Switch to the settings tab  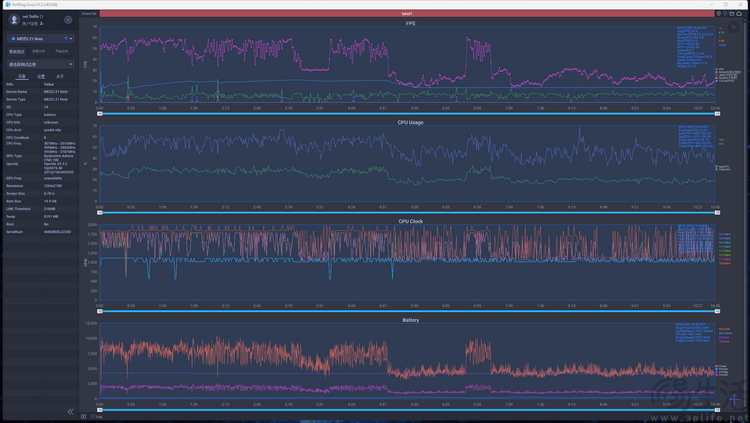coord(41,77)
